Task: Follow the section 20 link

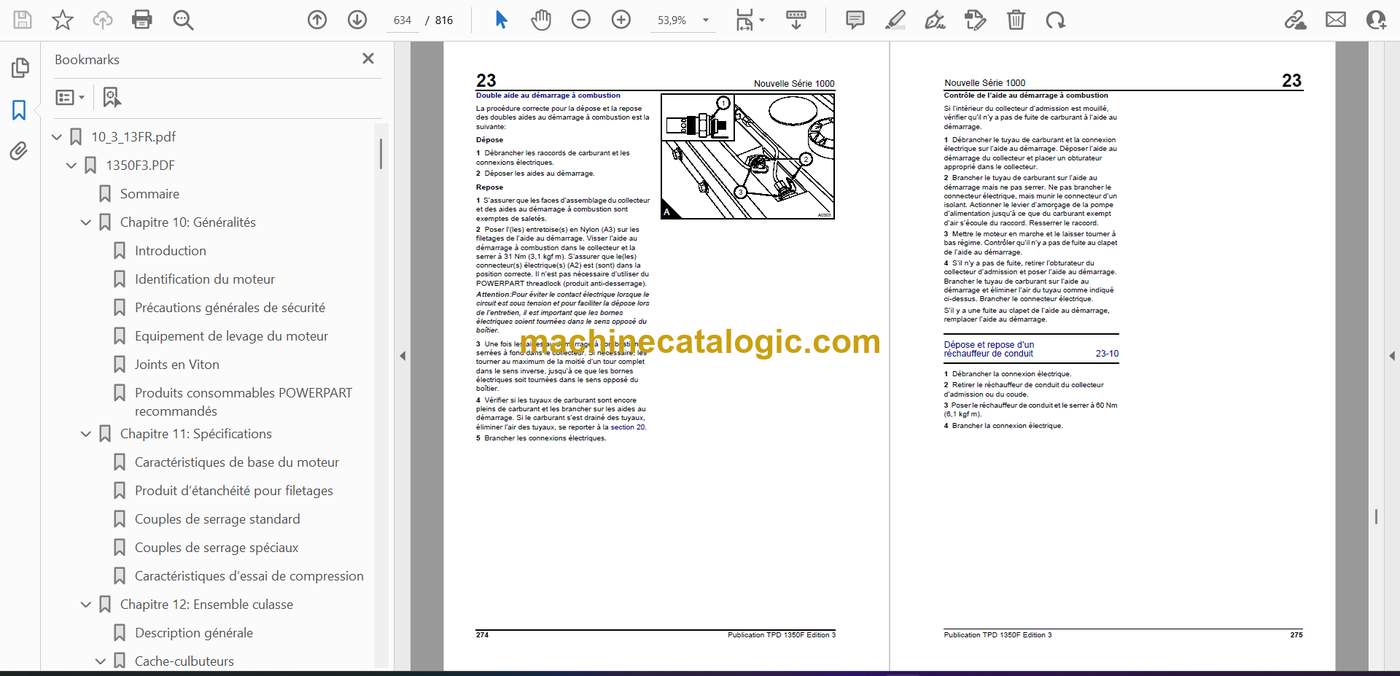Action: (x=628, y=427)
